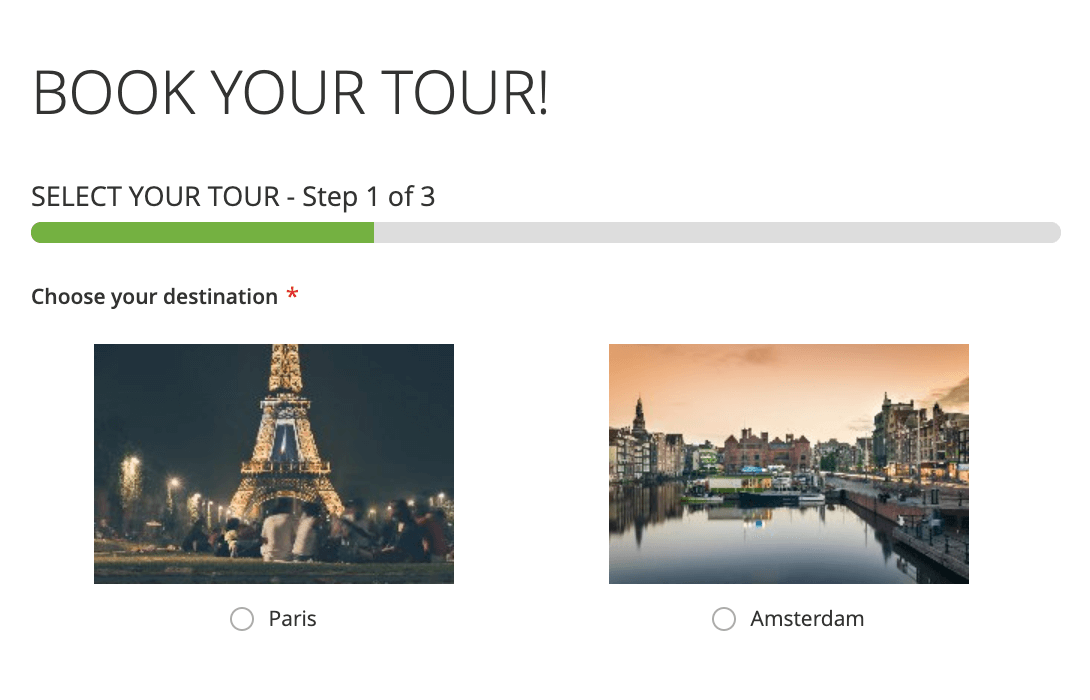Click the "Step 1 of 3" indicator text
The image size is (1090, 700).
pyautogui.click(x=369, y=197)
